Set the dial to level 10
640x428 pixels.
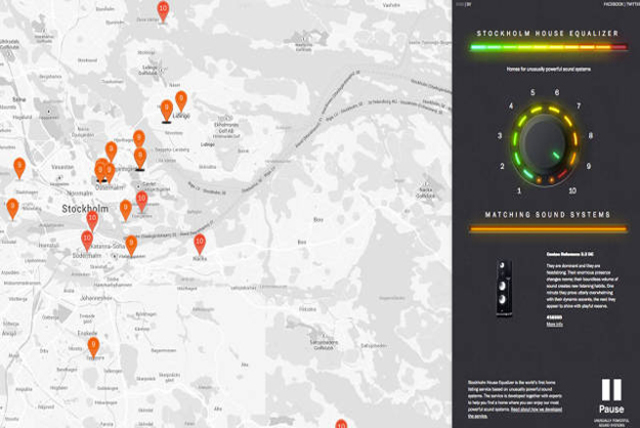pos(572,191)
